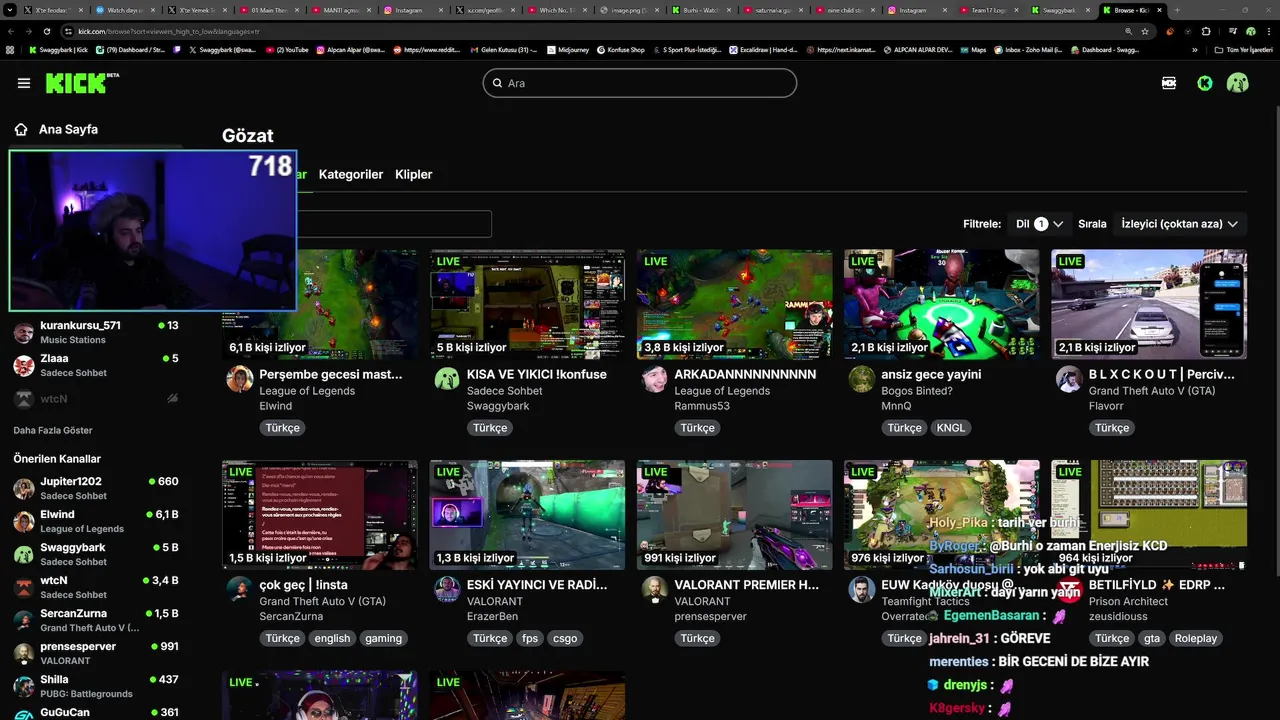The image size is (1280, 720).
Task: Open the Midjourney bookmark
Action: click(567, 49)
